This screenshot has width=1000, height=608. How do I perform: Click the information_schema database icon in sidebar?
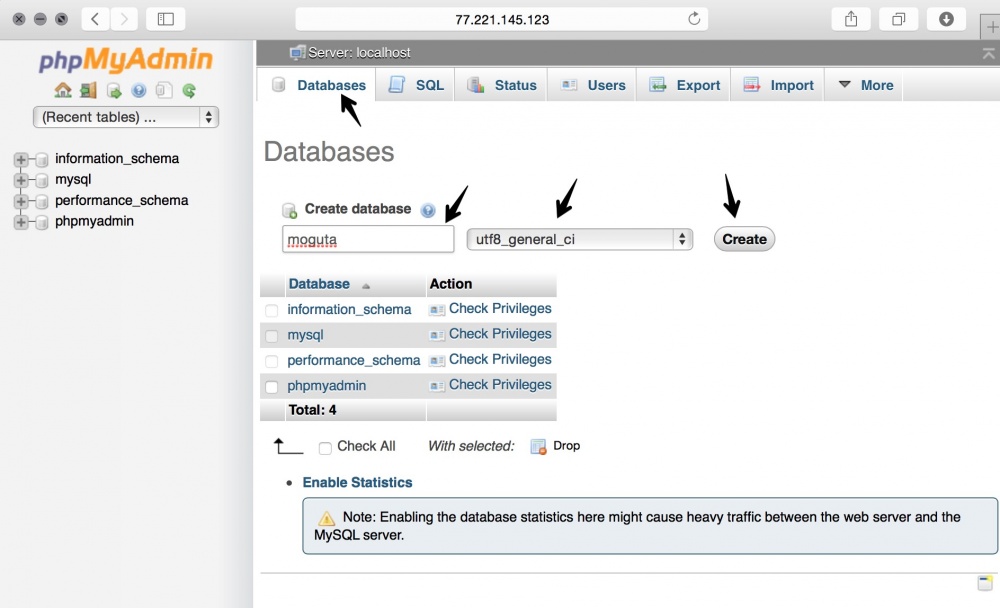pos(42,159)
